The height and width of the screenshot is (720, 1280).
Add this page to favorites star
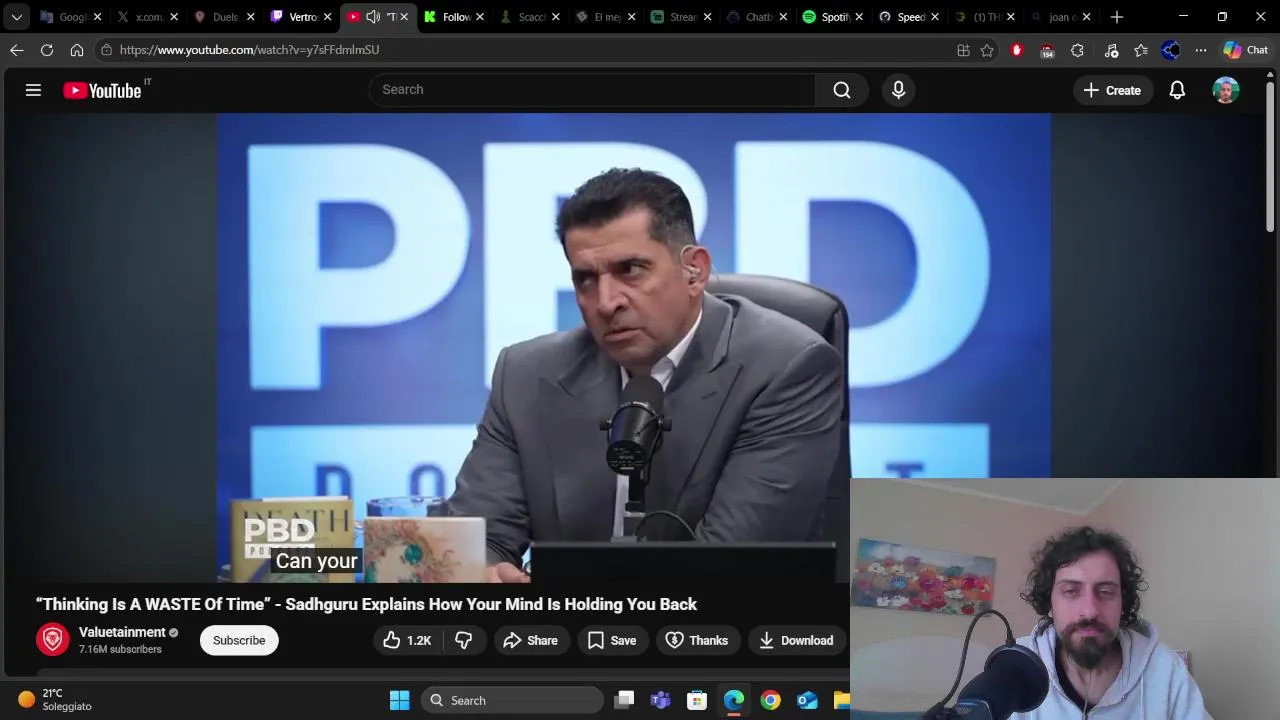coord(987,50)
